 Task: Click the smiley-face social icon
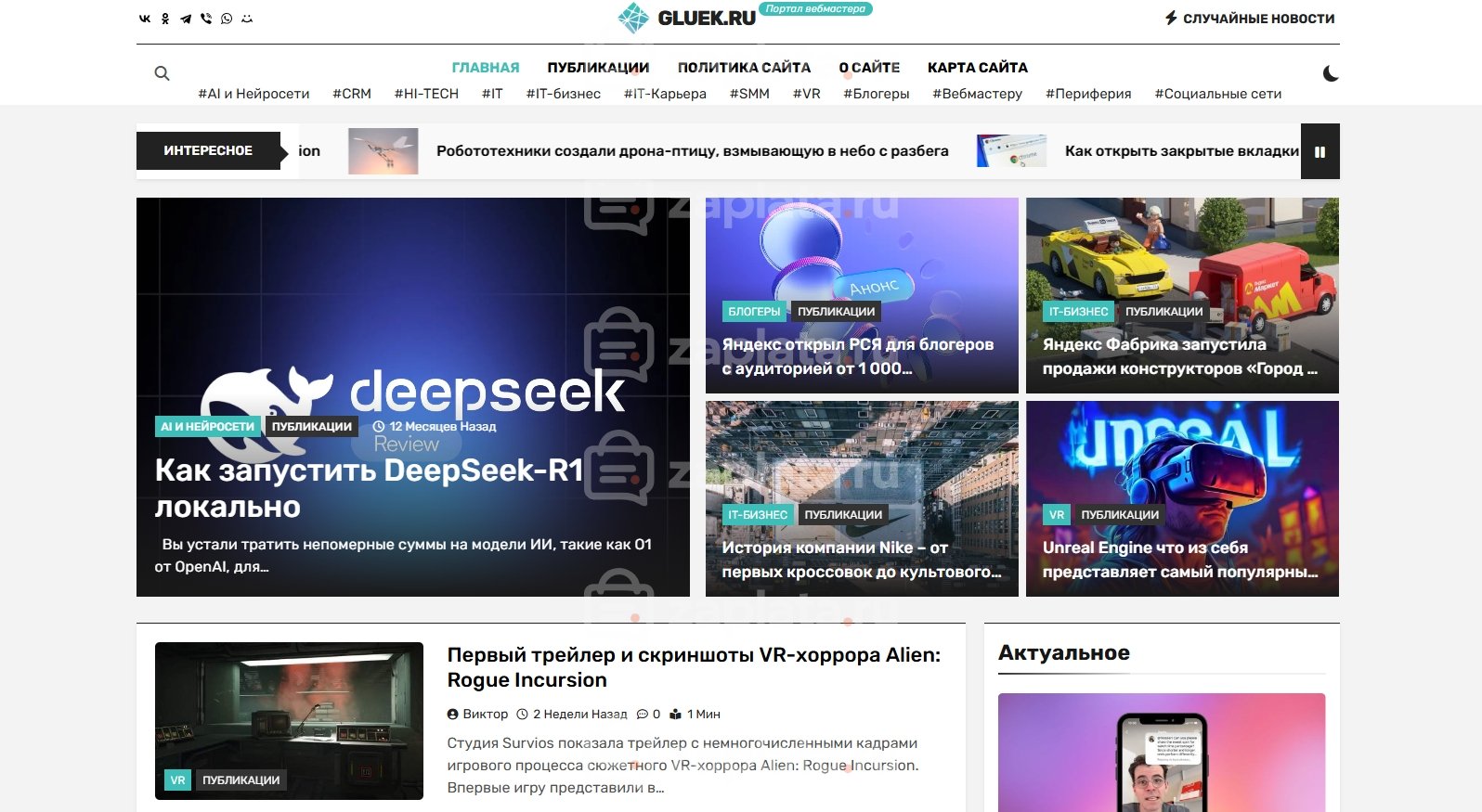(247, 19)
